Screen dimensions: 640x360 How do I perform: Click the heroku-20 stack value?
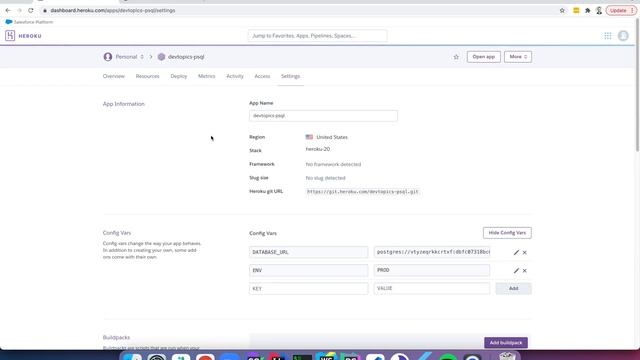[318, 149]
